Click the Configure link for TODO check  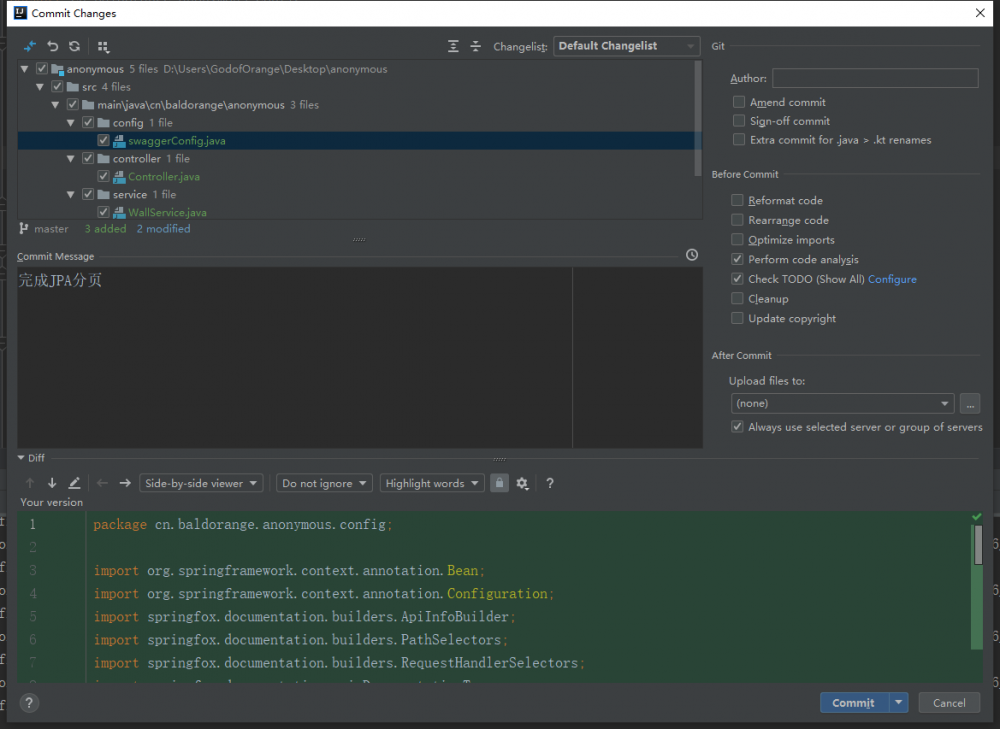point(892,279)
